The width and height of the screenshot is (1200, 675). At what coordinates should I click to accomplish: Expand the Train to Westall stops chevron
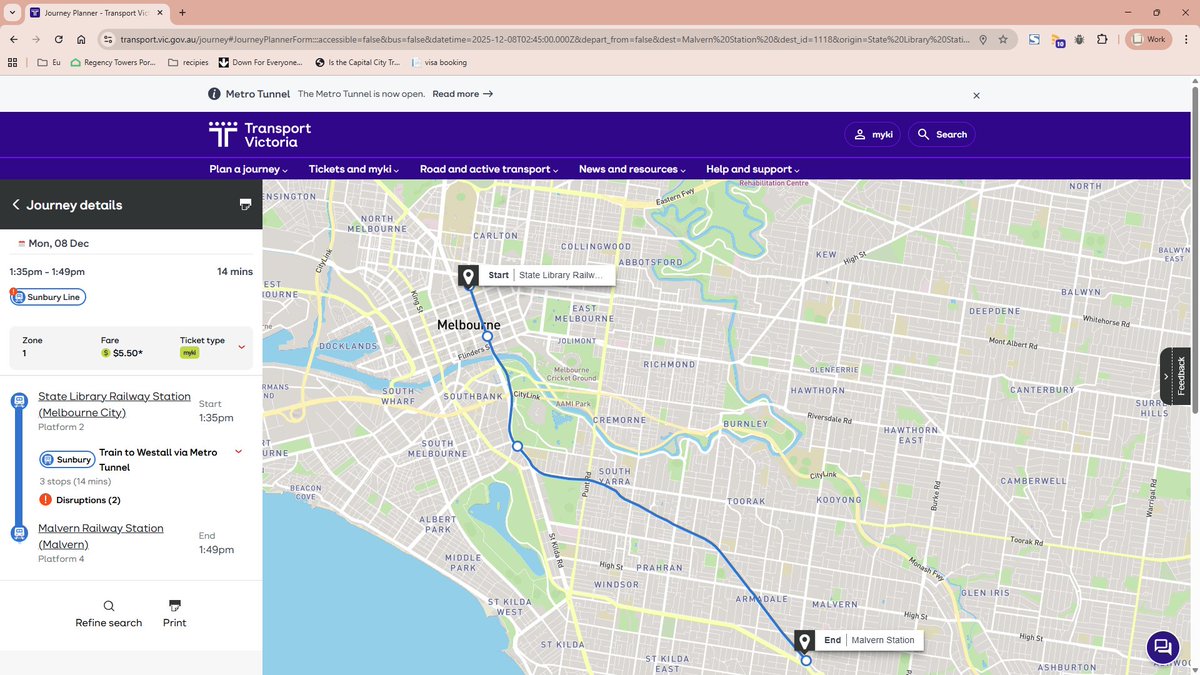(x=238, y=452)
